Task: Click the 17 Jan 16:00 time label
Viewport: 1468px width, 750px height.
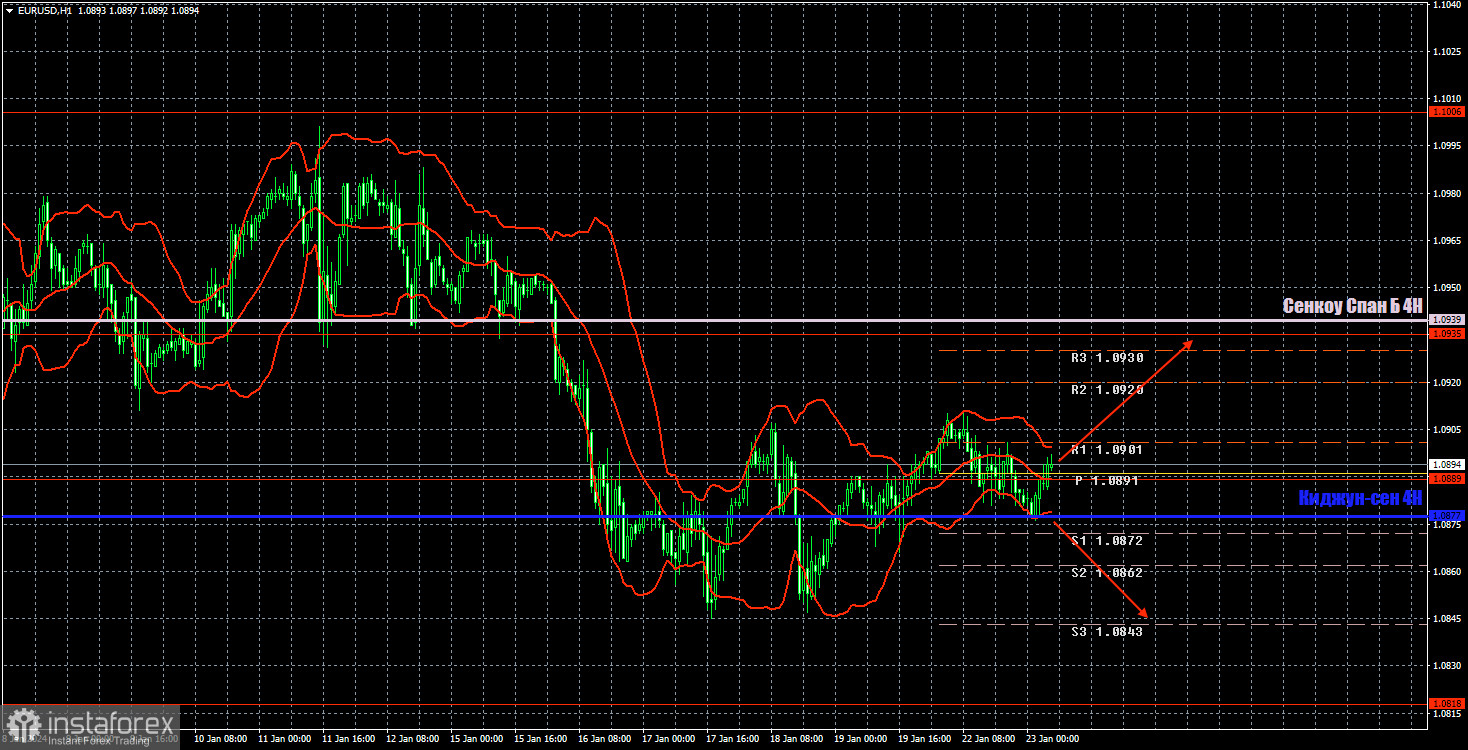Action: point(733,739)
